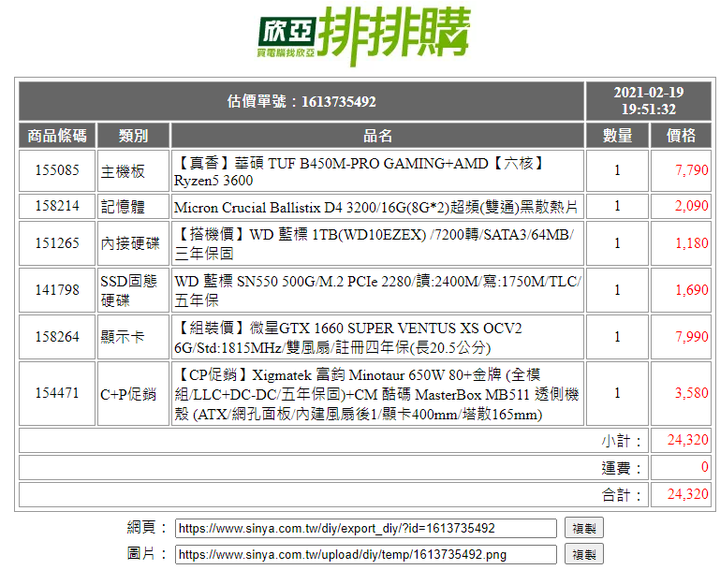
Task: Click quantity 1 in the 顯示卡 row
Action: point(617,337)
